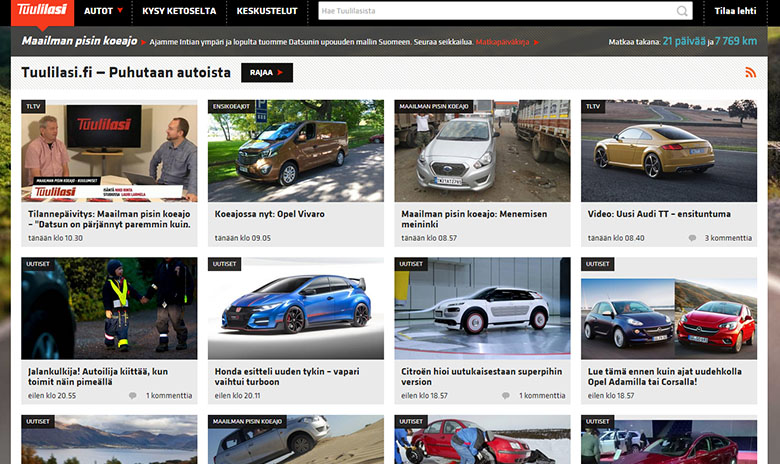Open 'Tilannepäivitys: Maailman pisin koeajo' headline
The width and height of the screenshot is (780, 464).
click(109, 219)
